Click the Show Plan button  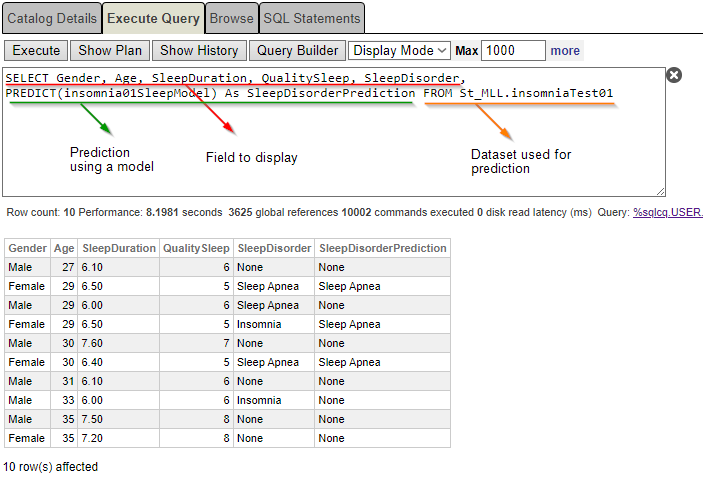click(110, 50)
